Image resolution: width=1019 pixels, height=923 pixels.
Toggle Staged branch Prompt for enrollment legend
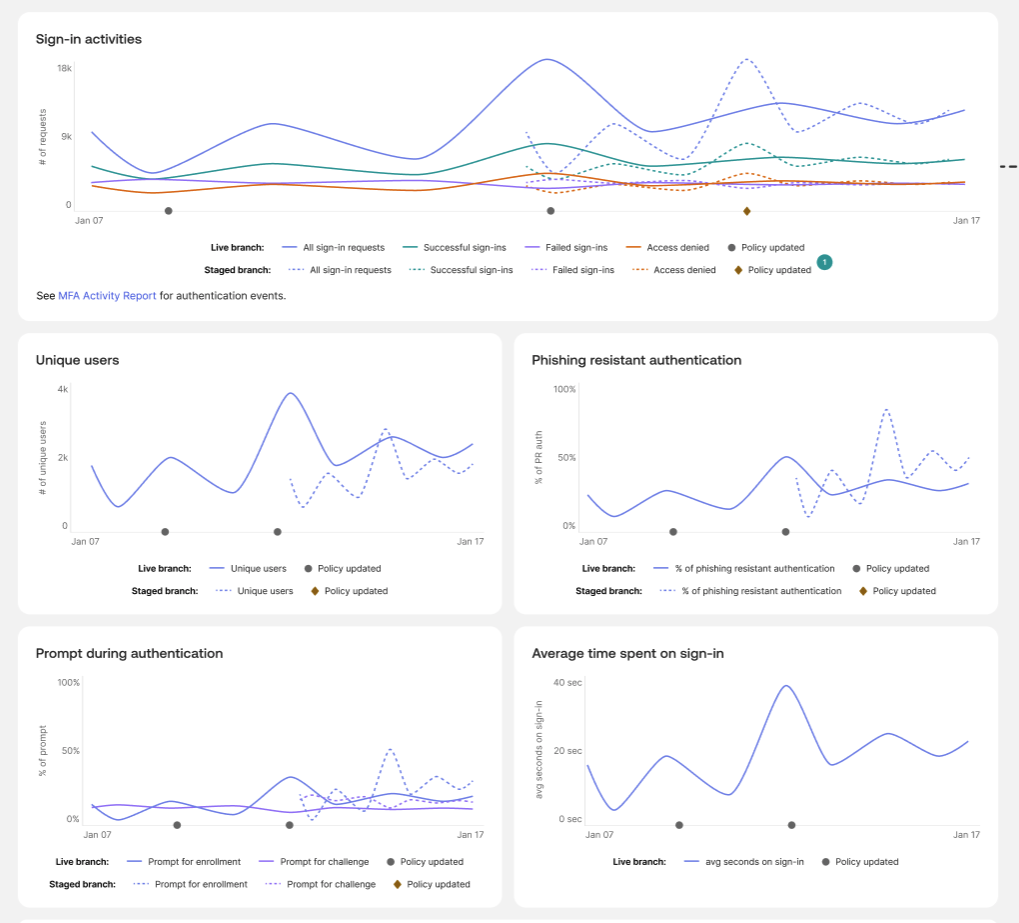(190, 884)
